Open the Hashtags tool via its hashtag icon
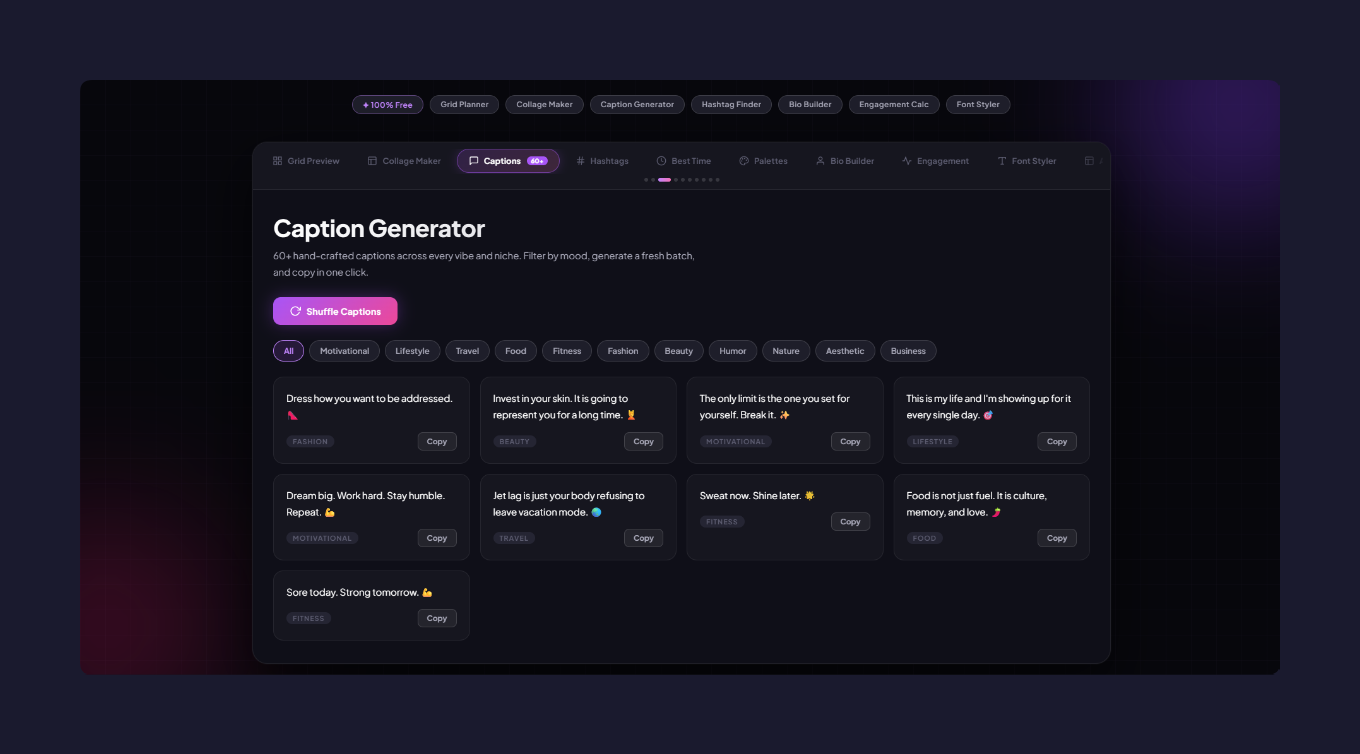1360x754 pixels. [580, 160]
